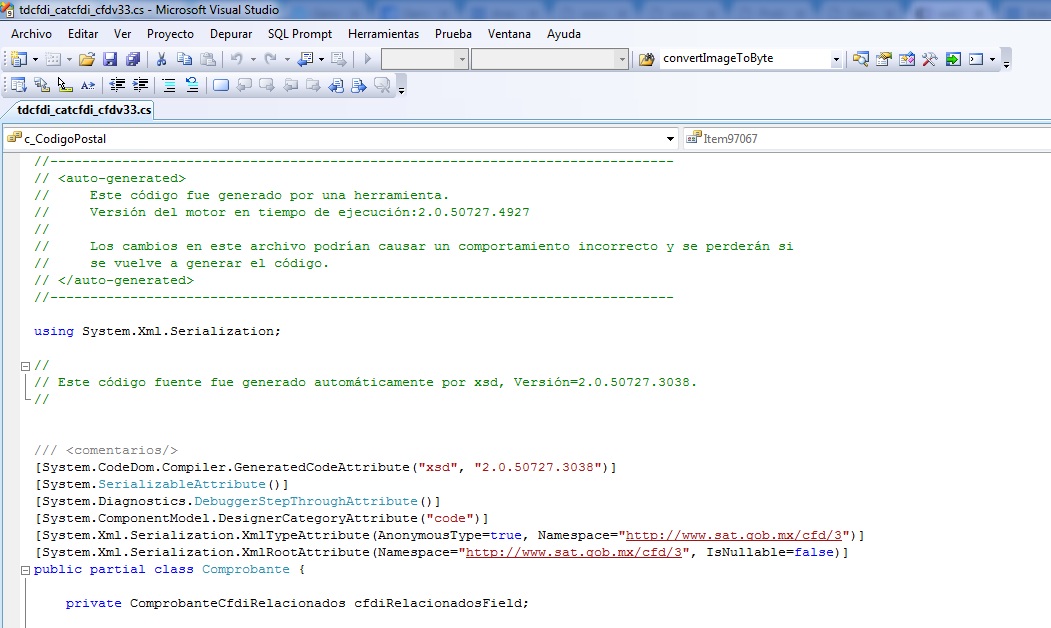
Task: Click the Item97067 members box
Action: point(867,139)
